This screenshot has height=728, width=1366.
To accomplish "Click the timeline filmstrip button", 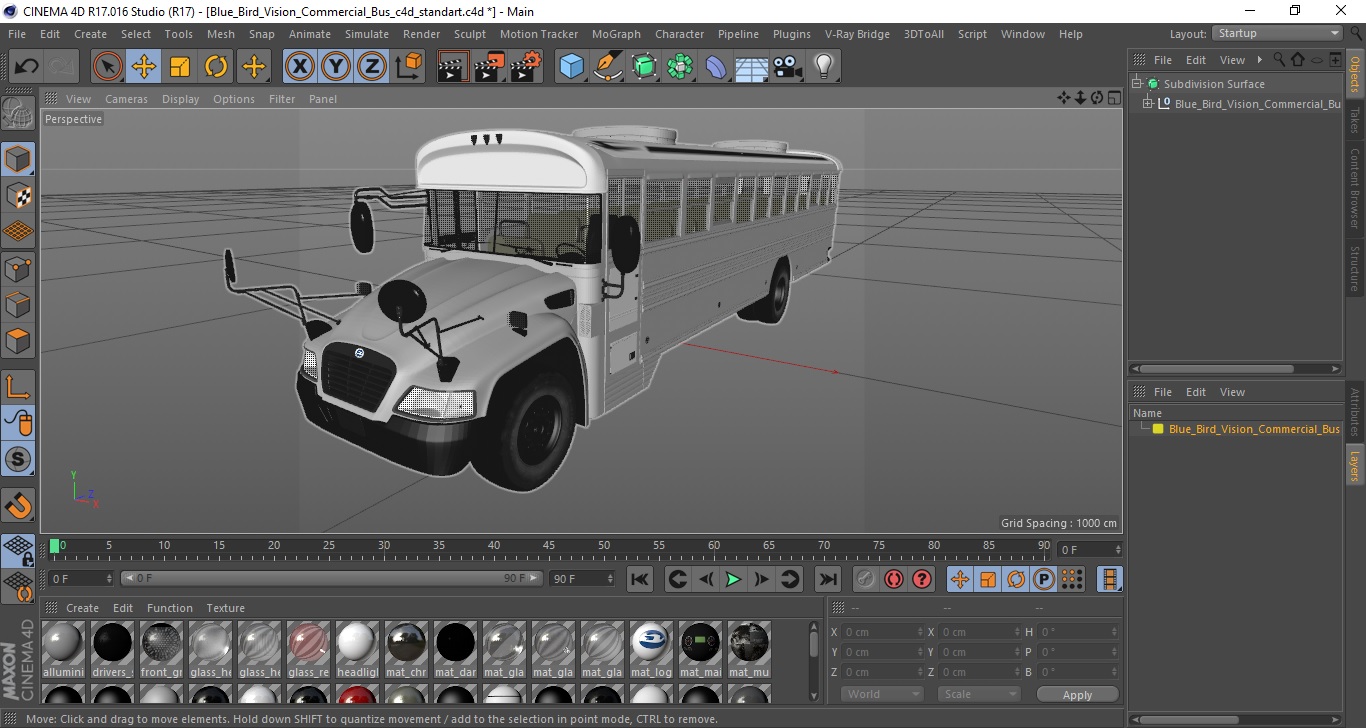I will (x=1109, y=579).
